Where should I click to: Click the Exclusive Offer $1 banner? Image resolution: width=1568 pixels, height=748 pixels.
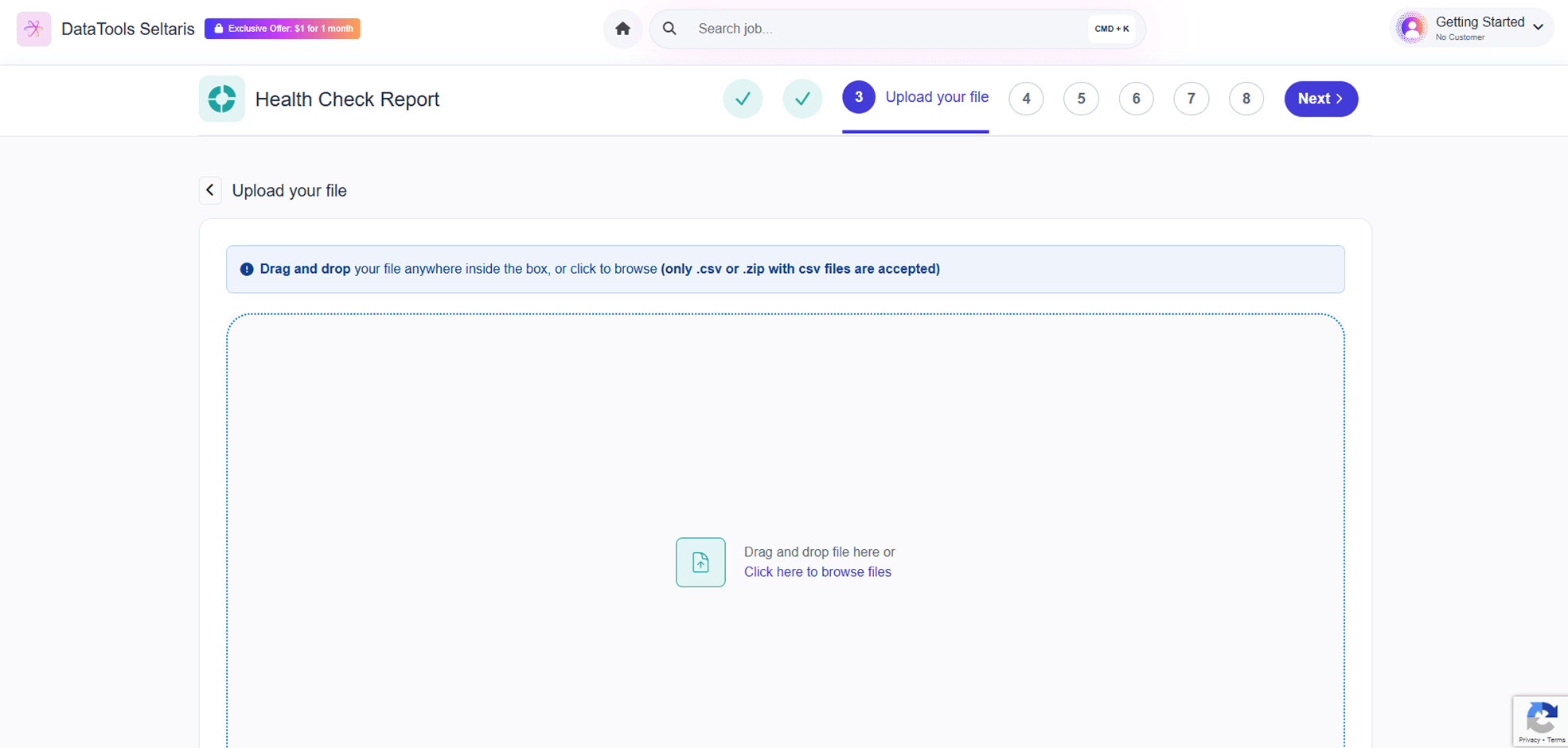coord(283,29)
